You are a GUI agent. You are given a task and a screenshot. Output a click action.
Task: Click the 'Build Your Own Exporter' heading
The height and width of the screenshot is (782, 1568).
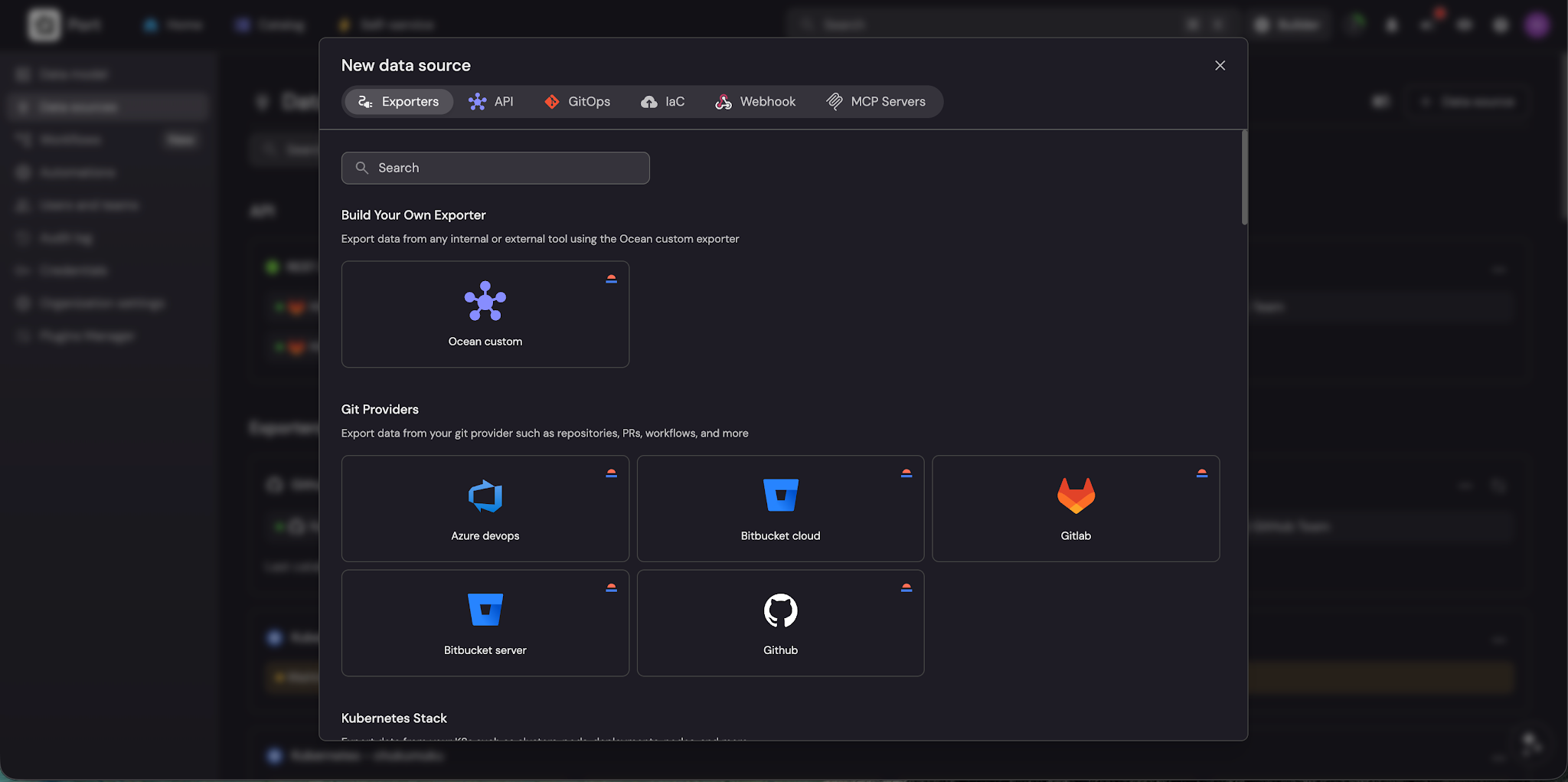click(x=413, y=215)
